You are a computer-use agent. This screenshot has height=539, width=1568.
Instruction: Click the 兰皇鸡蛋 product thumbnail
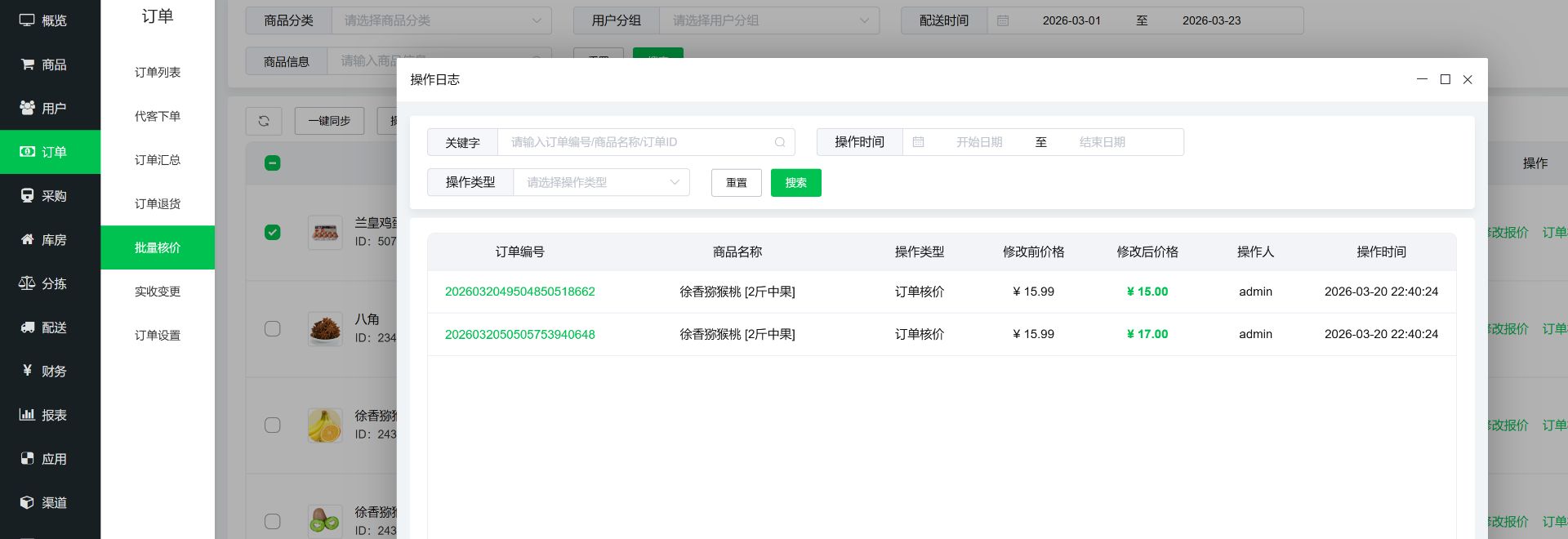pyautogui.click(x=325, y=233)
